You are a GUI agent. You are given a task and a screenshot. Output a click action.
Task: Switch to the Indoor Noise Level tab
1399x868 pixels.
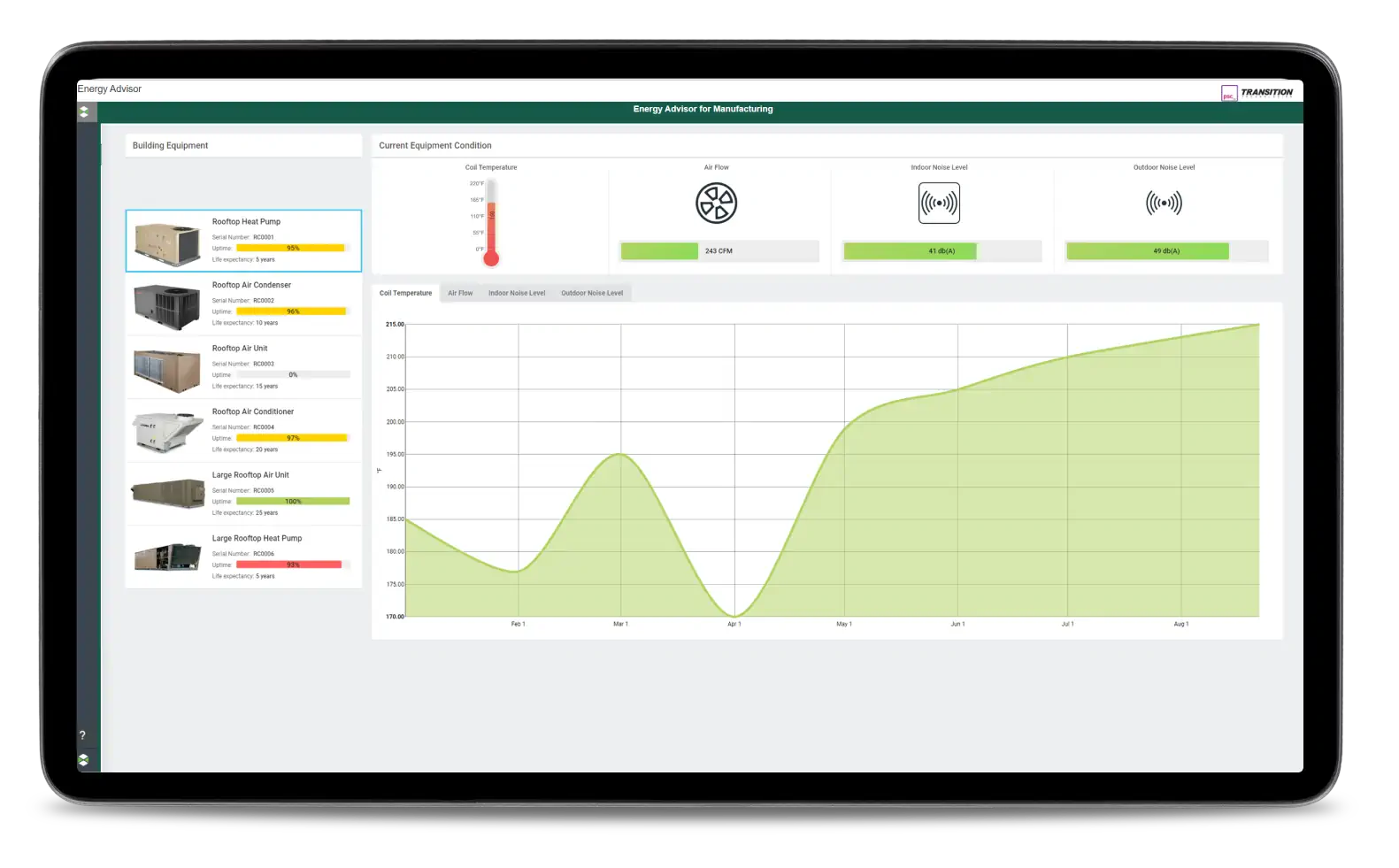tap(517, 293)
